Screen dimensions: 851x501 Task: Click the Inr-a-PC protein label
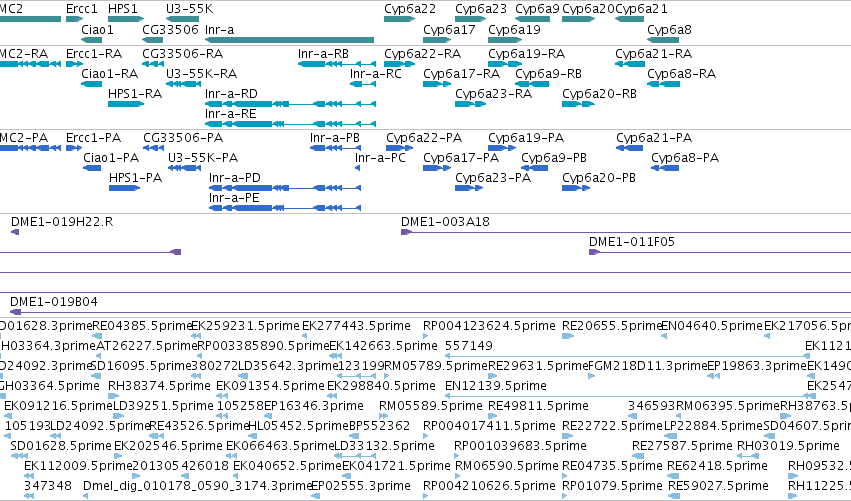pos(380,158)
